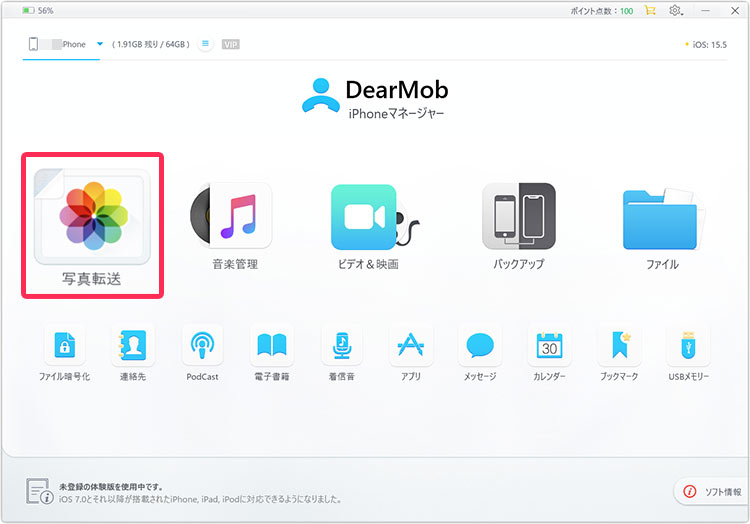Click the device info list icon
Viewport: 750px width, 524px height.
point(205,44)
